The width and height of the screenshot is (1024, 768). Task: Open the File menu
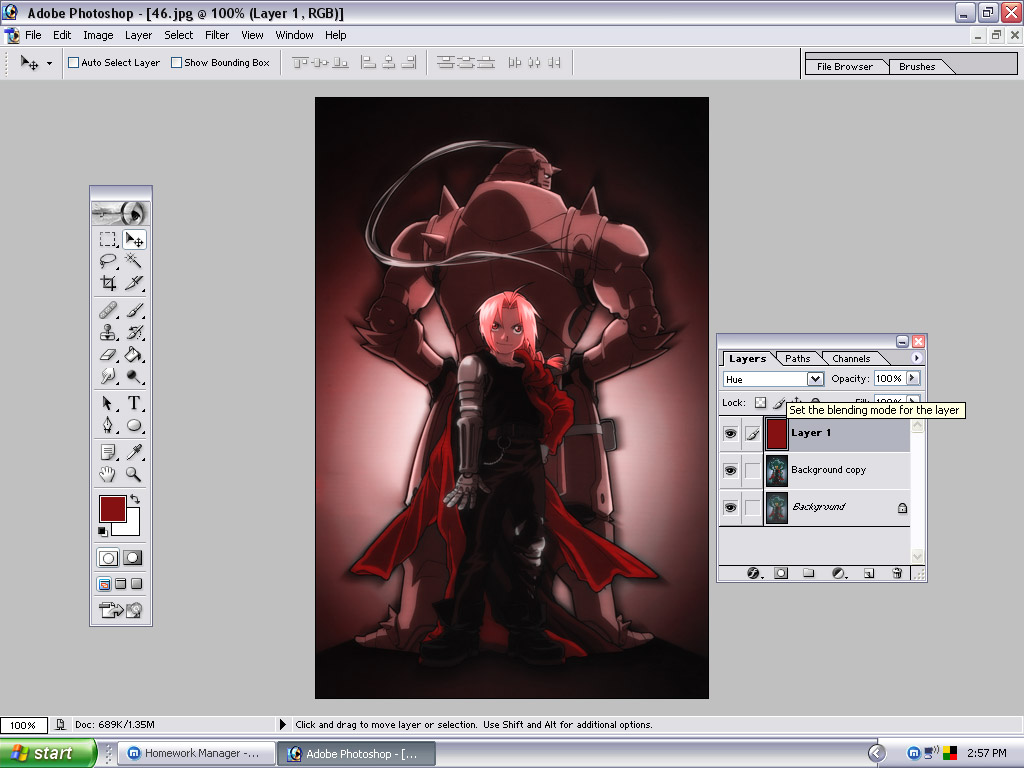pyautogui.click(x=33, y=35)
